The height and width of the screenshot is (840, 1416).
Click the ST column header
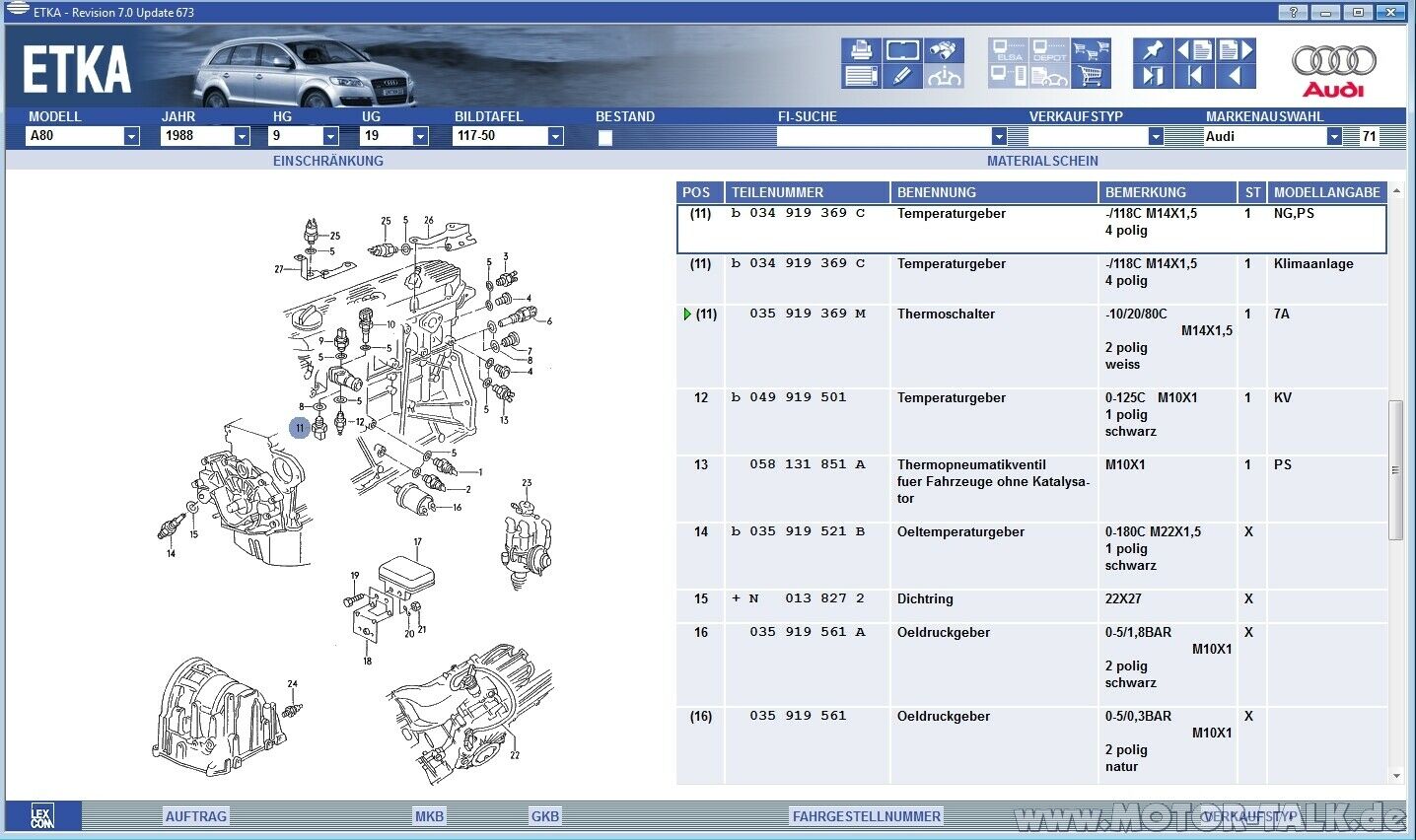1252,192
